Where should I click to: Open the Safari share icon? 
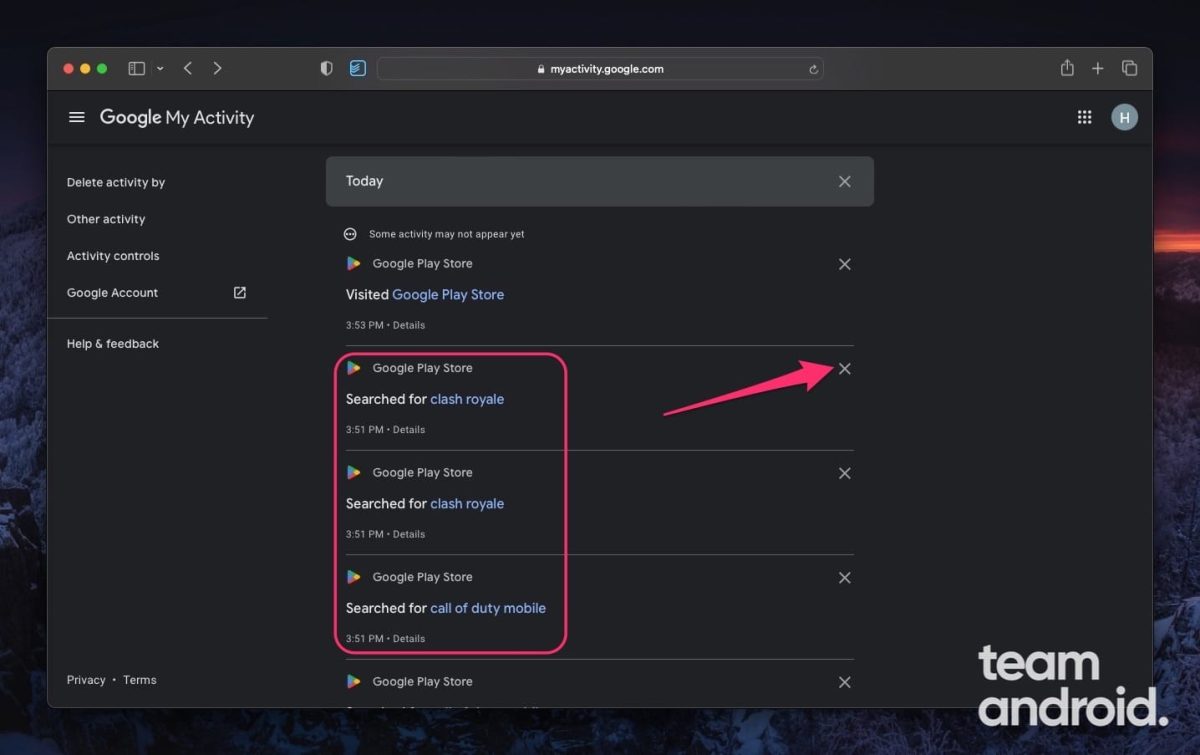(x=1066, y=68)
